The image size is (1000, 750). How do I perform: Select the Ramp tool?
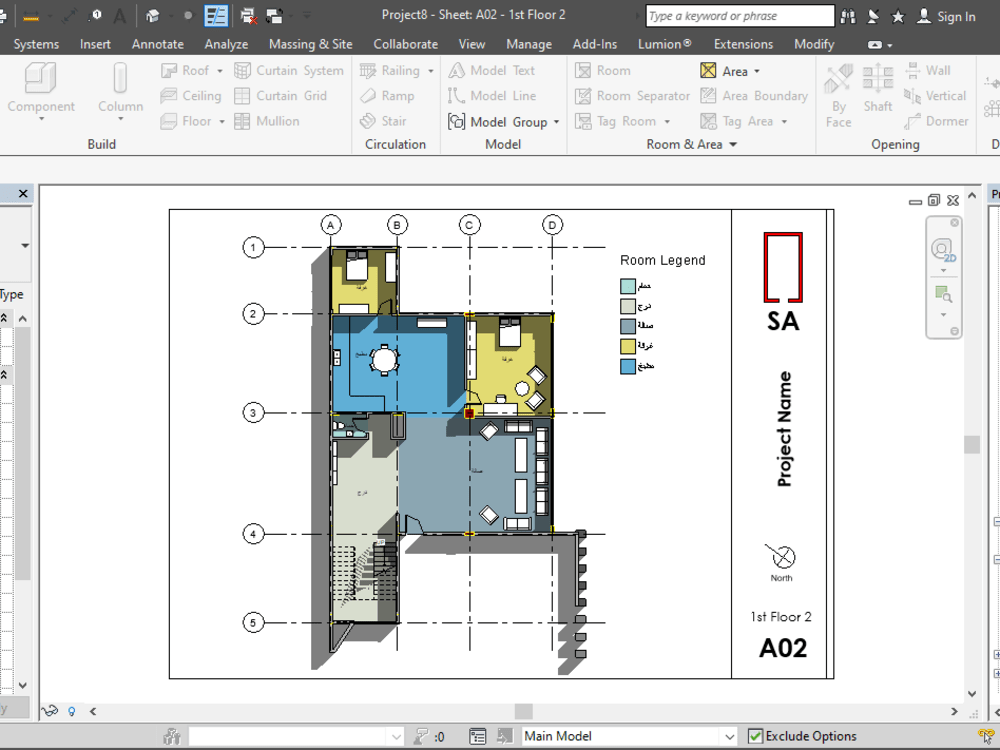387,96
